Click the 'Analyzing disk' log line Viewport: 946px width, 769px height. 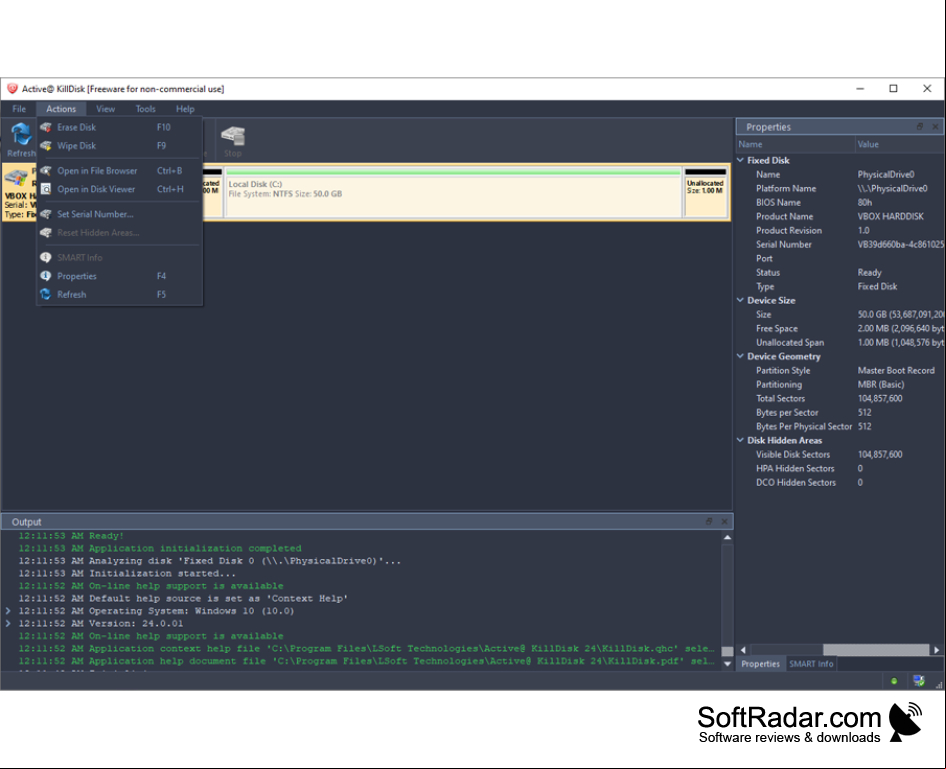coord(209,561)
